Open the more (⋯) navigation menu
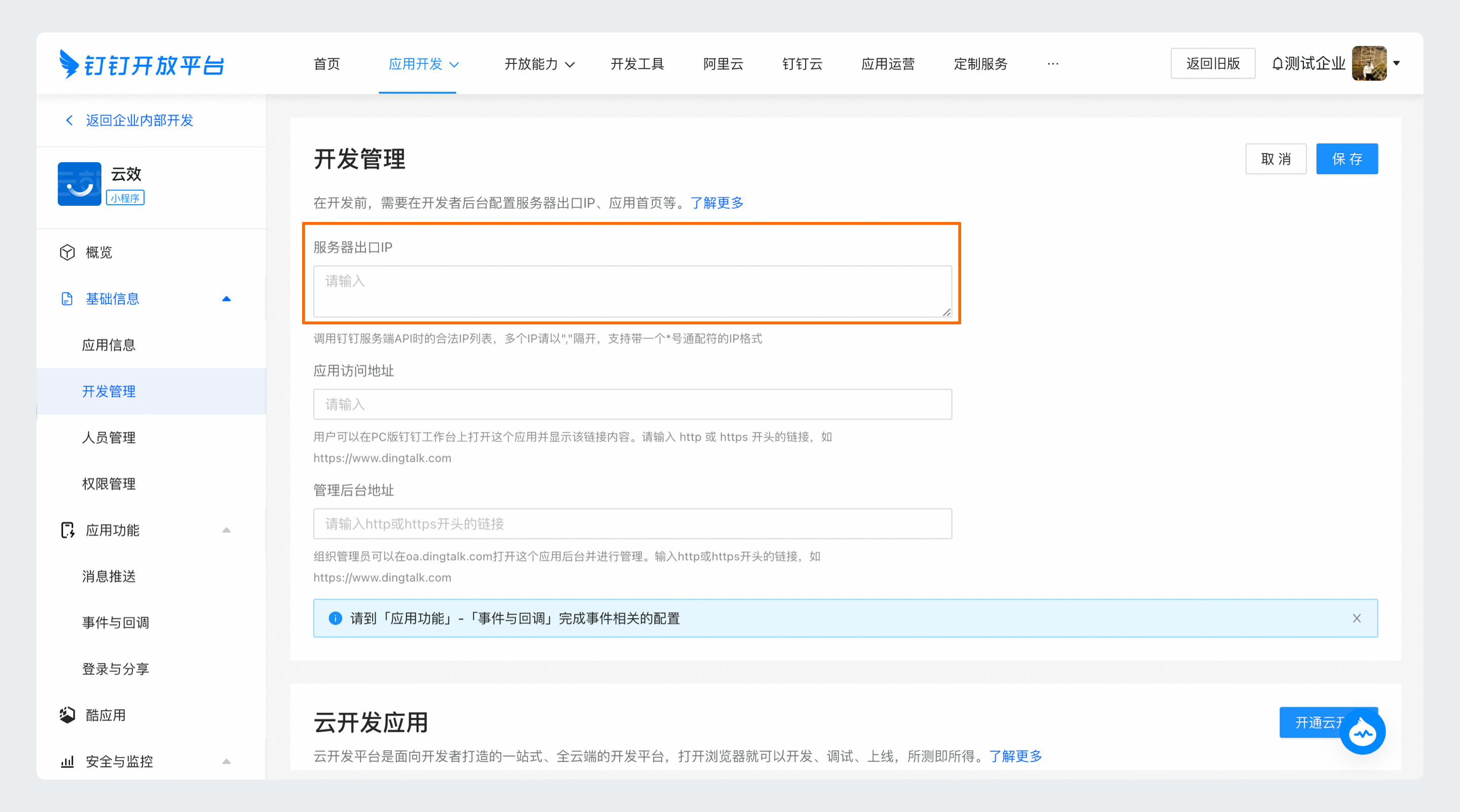 point(1052,63)
